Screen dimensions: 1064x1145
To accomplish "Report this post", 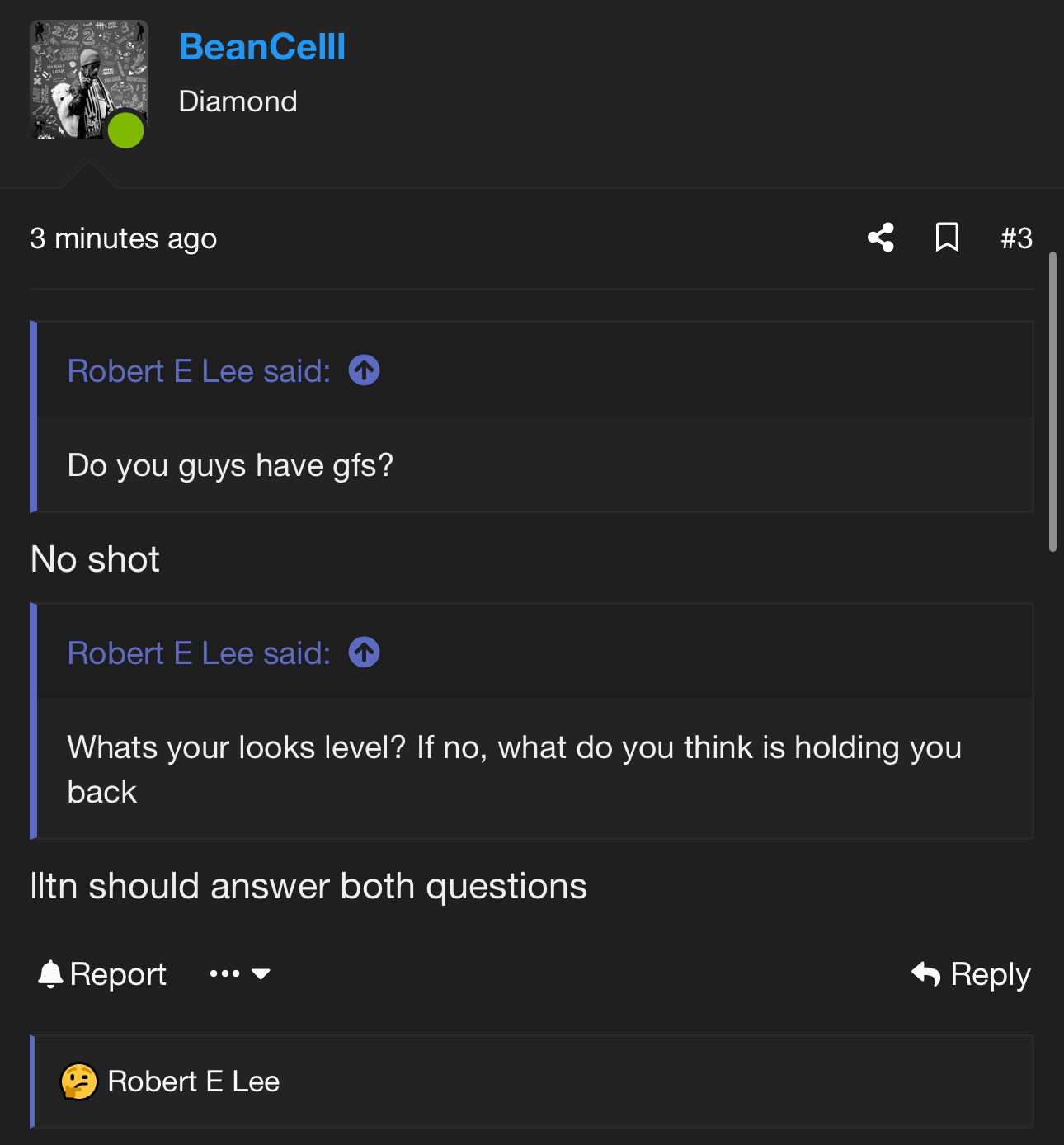I will click(102, 974).
